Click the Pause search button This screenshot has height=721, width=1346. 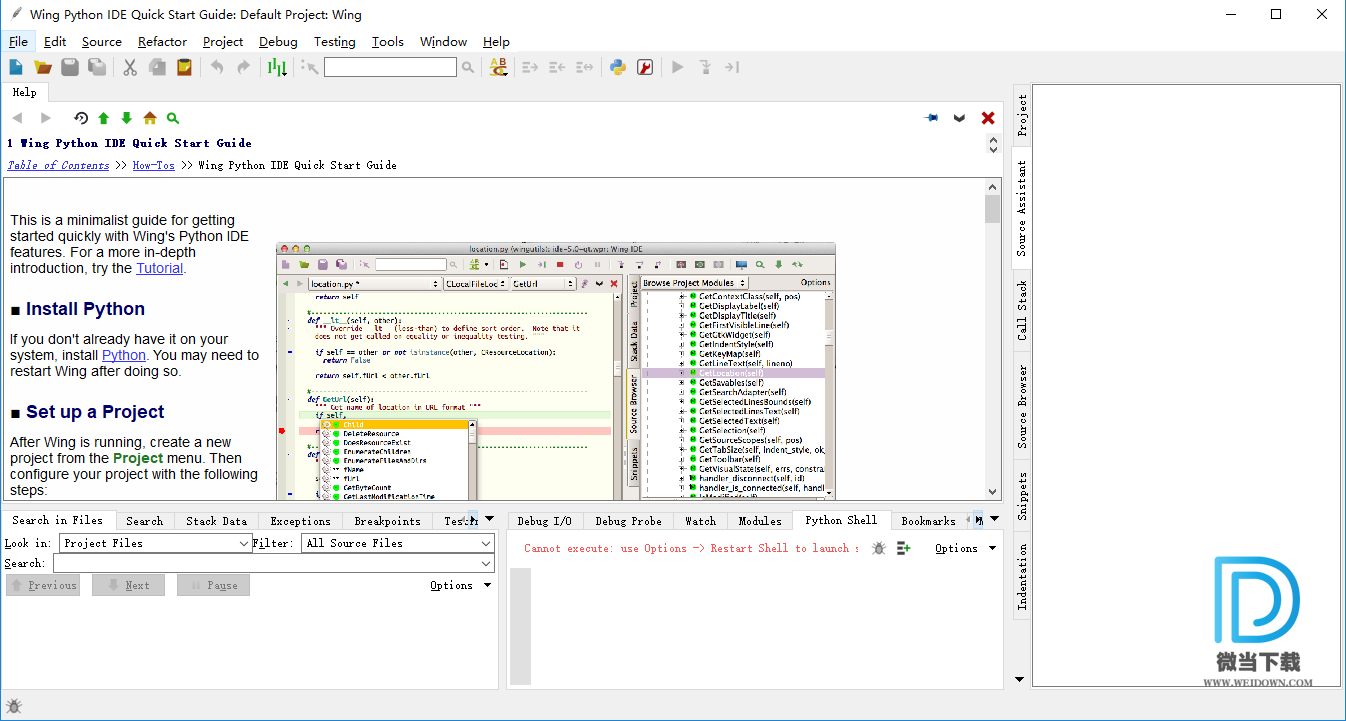(x=213, y=585)
